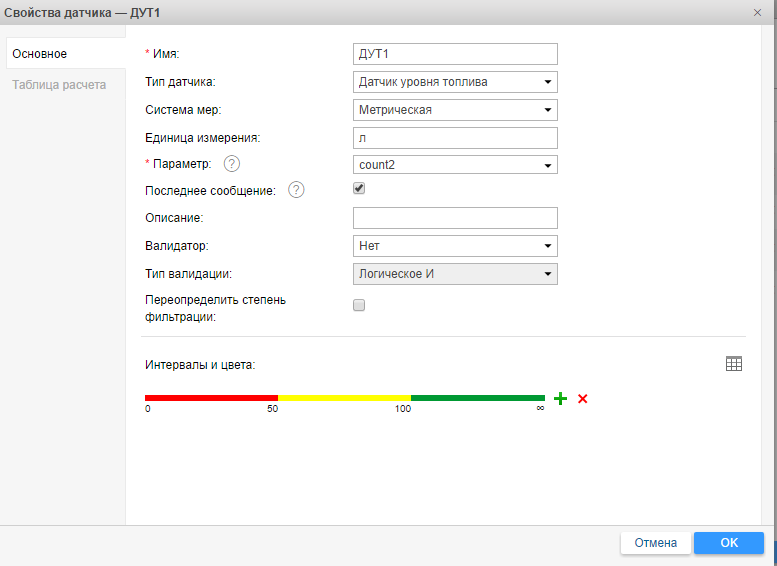The height and width of the screenshot is (566, 777).
Task: Enable Переопределить степень фильтрации checkbox
Action: (360, 305)
